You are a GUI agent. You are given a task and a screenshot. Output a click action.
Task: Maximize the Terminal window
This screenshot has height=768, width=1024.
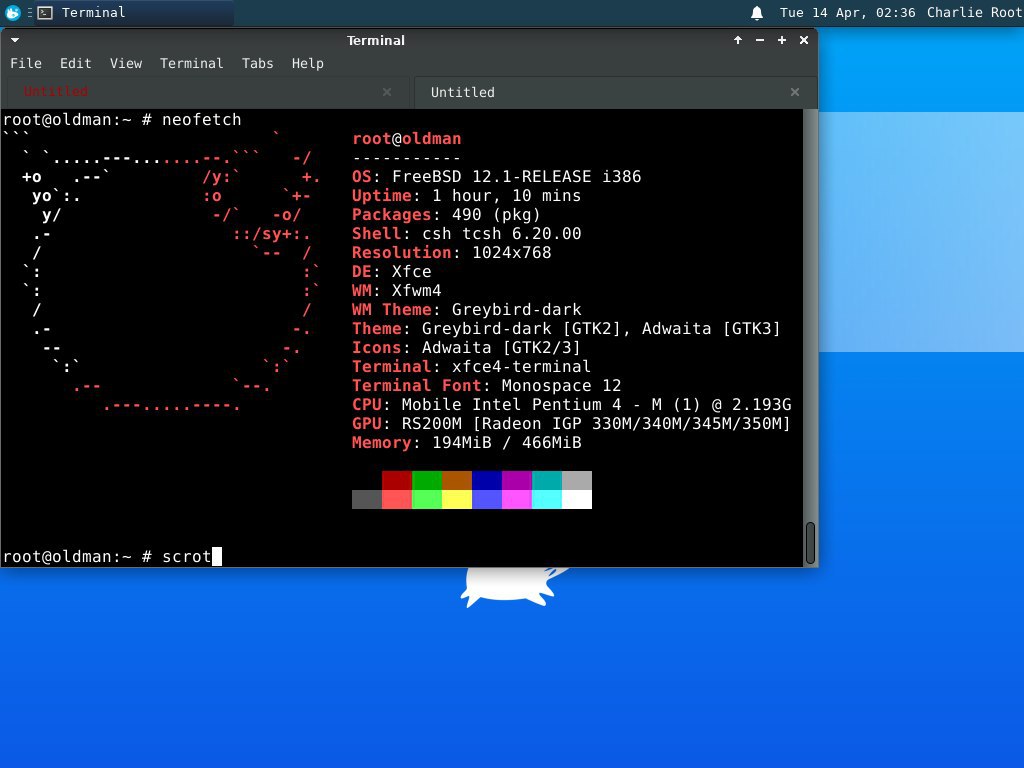click(x=782, y=40)
